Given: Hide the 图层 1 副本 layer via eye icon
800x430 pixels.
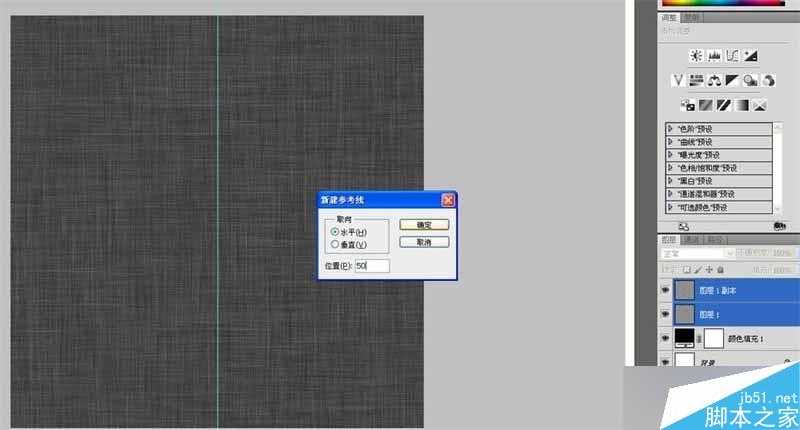Looking at the screenshot, I should pyautogui.click(x=665, y=291).
